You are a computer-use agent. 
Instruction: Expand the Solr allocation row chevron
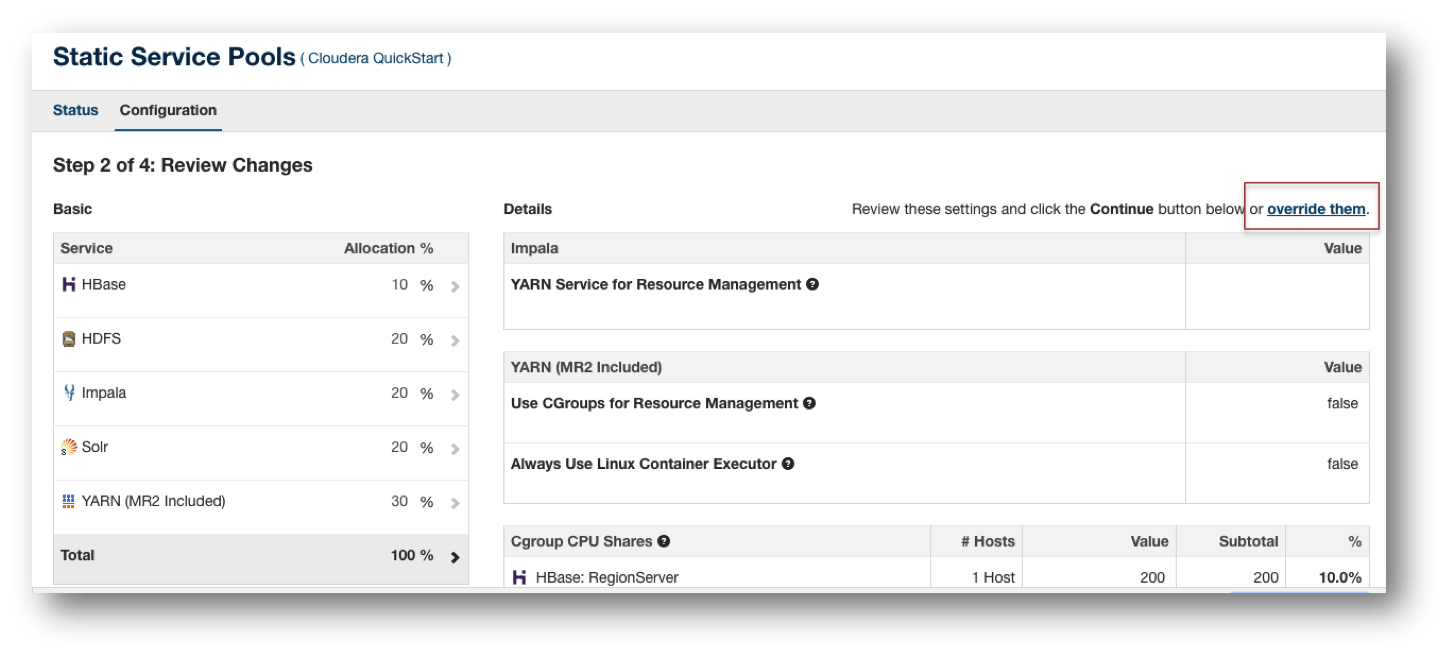coord(455,449)
